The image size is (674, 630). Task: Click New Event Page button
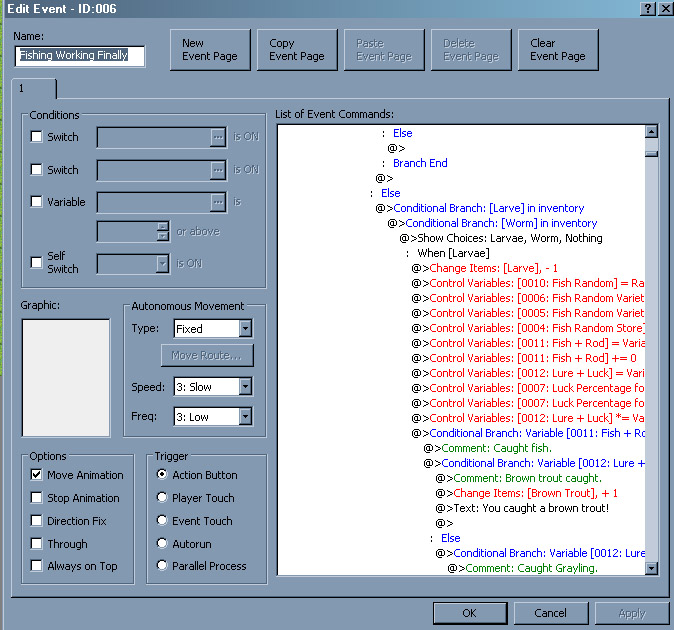pos(210,50)
